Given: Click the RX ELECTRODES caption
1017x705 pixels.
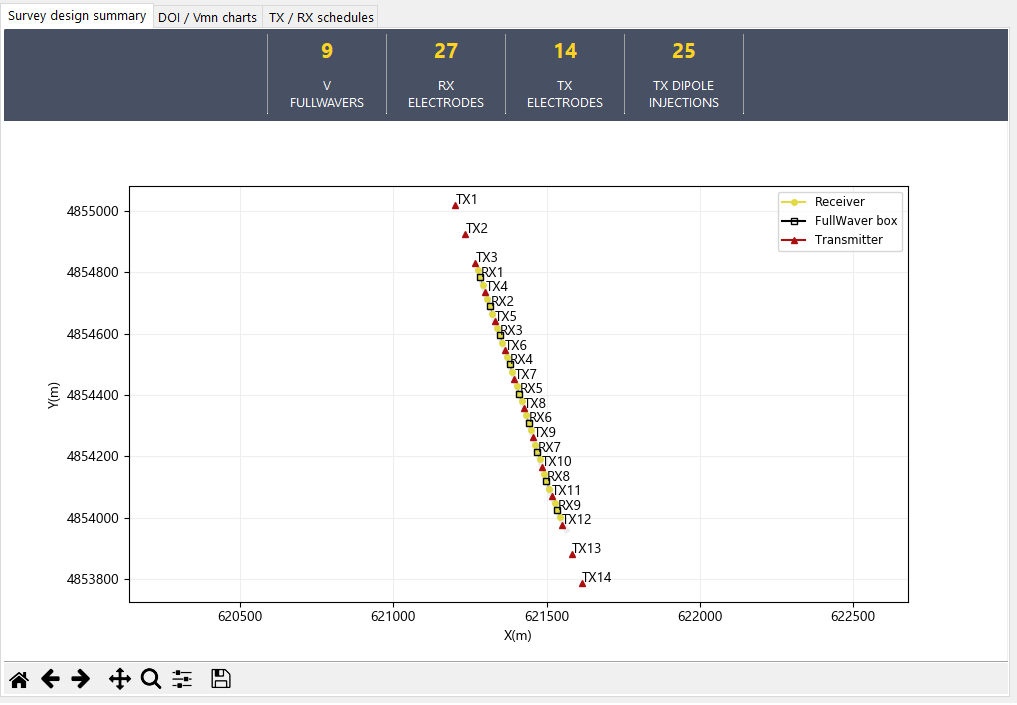Looking at the screenshot, I should [x=446, y=94].
